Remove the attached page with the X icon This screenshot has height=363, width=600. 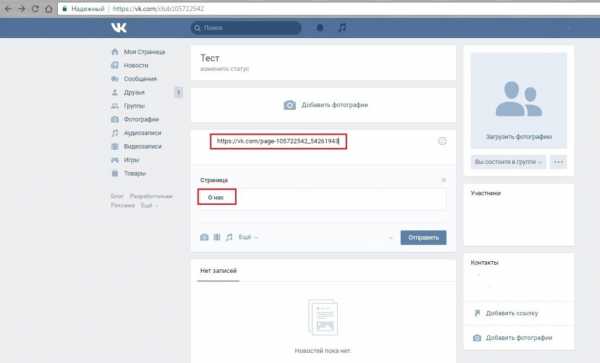tap(444, 180)
